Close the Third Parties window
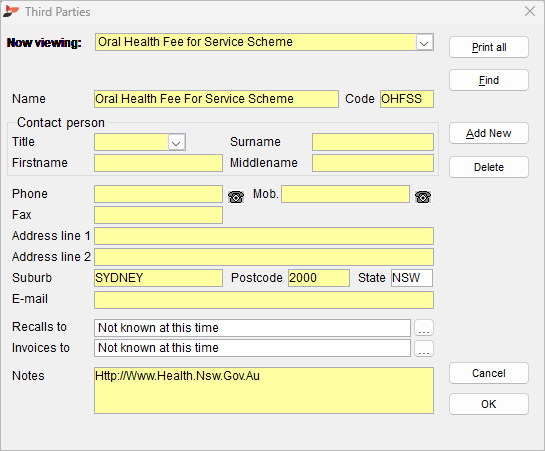The image size is (545, 451). [x=530, y=11]
